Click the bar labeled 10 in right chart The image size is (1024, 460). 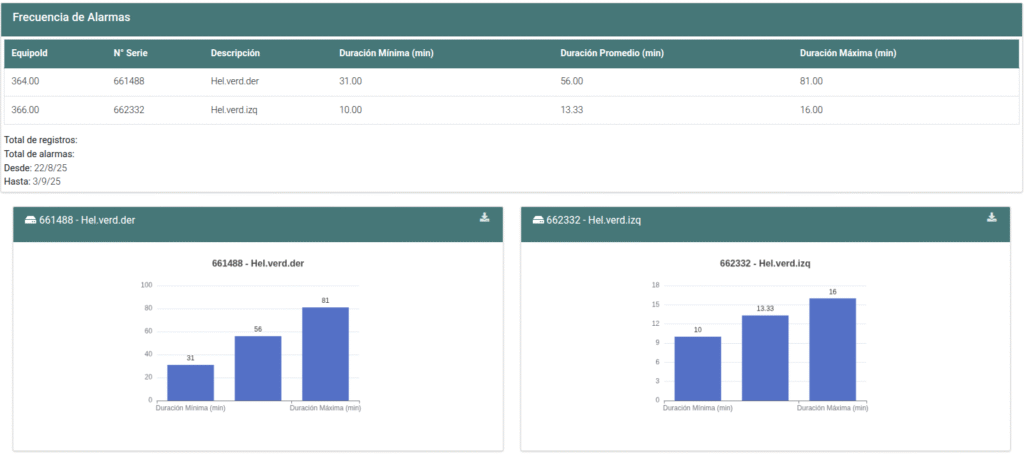click(x=697, y=368)
